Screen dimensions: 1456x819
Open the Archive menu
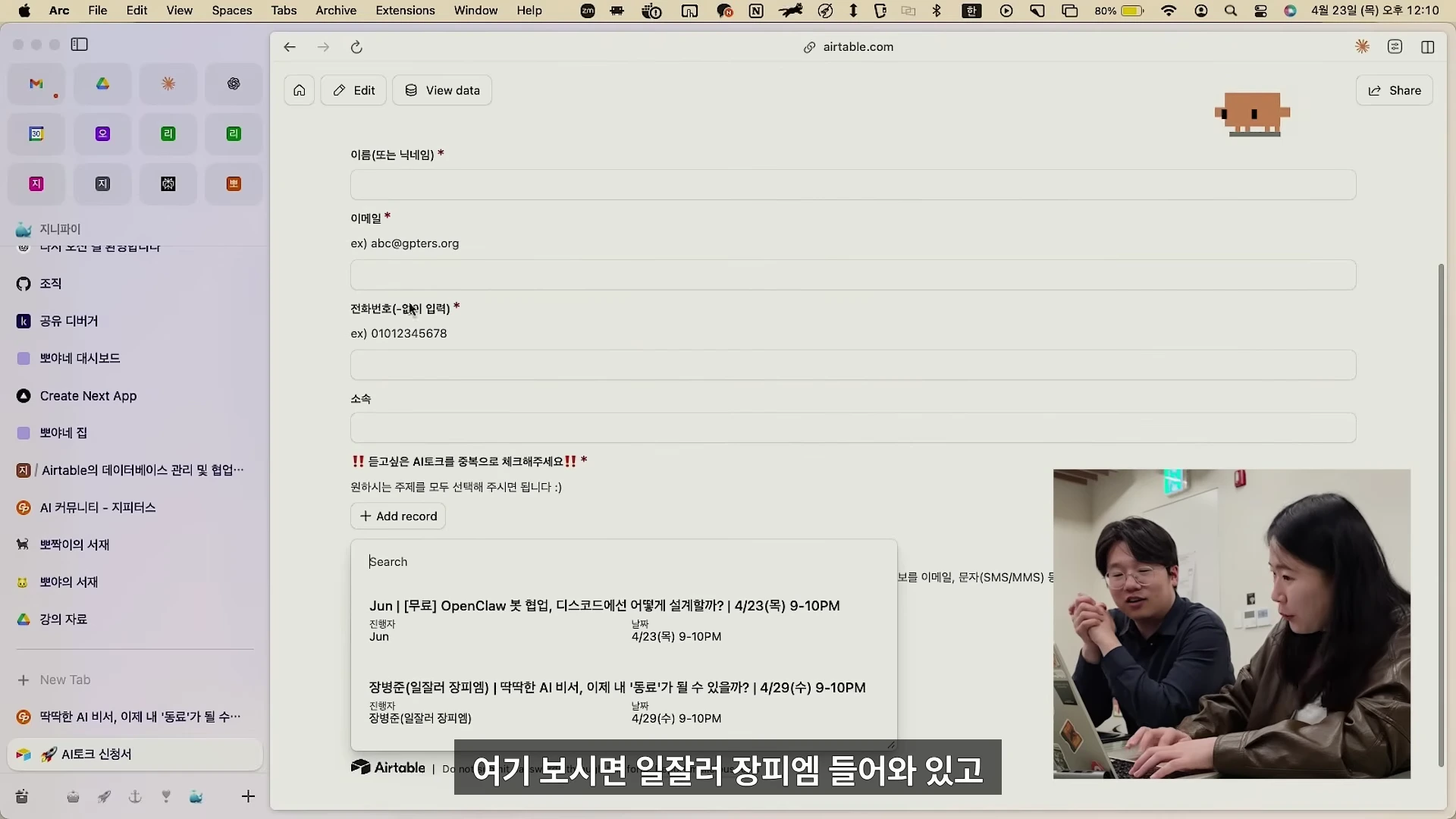click(336, 11)
